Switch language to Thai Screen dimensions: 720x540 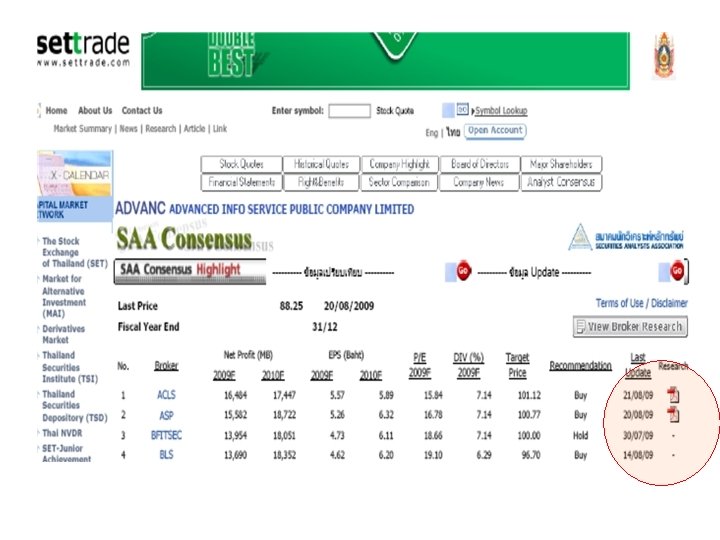[x=453, y=132]
